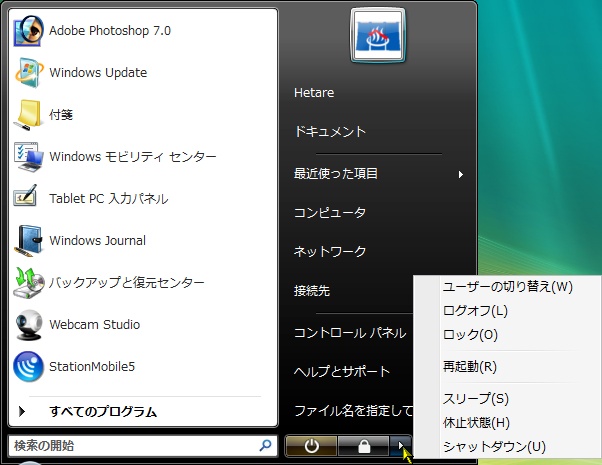602x465 pixels.
Task: Choose 休止状態(H) menu entry
Action: tap(476, 422)
